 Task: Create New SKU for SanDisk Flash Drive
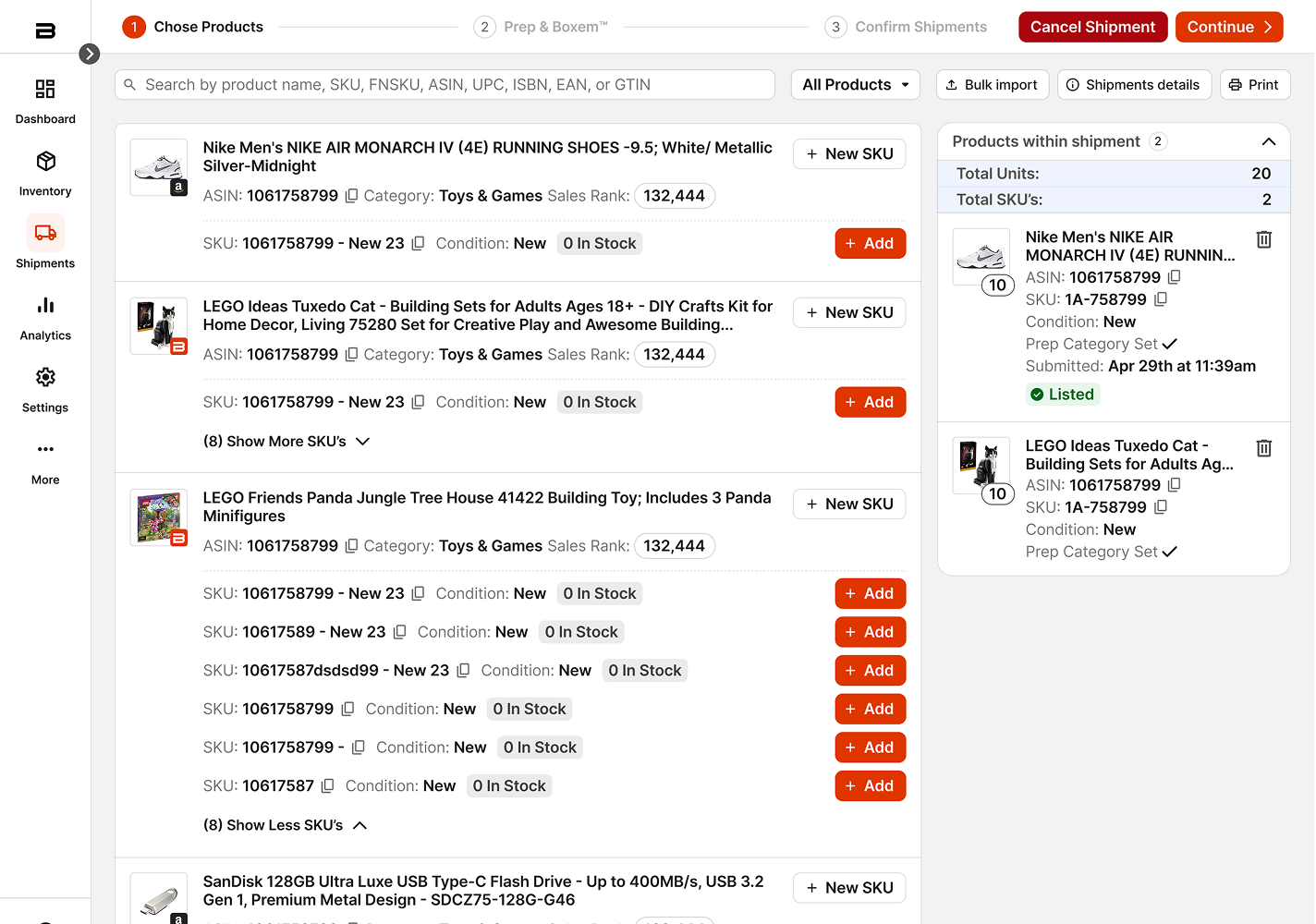pyautogui.click(x=849, y=888)
